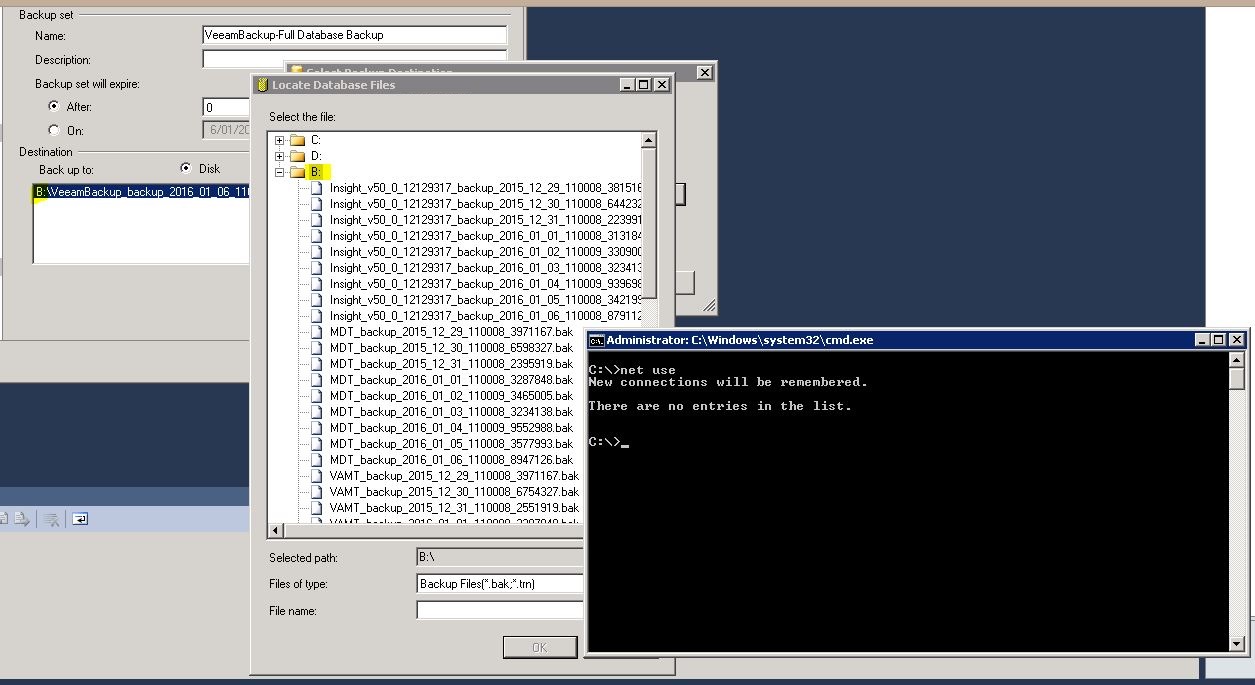This screenshot has width=1255, height=685.
Task: Click the file icon beside MDT_backup_2016_01_06_110008_8947126.bak
Action: tap(319, 460)
